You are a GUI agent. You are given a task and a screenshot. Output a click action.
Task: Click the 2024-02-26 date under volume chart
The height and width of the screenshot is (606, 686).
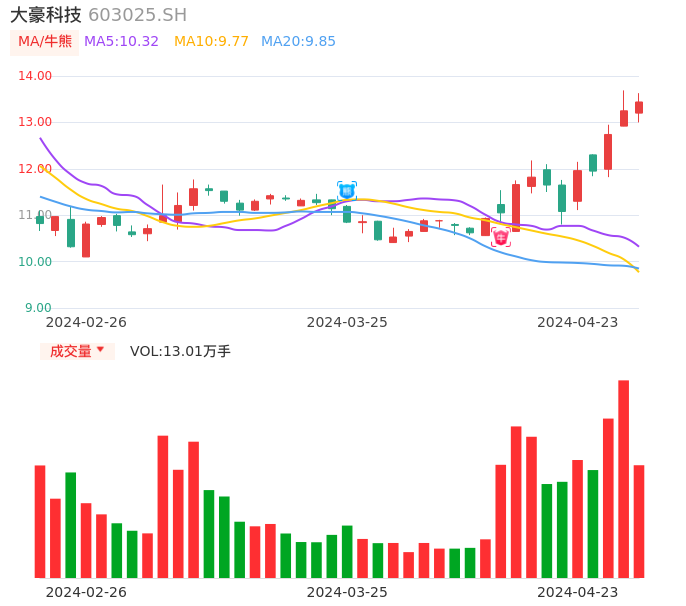coord(86,592)
